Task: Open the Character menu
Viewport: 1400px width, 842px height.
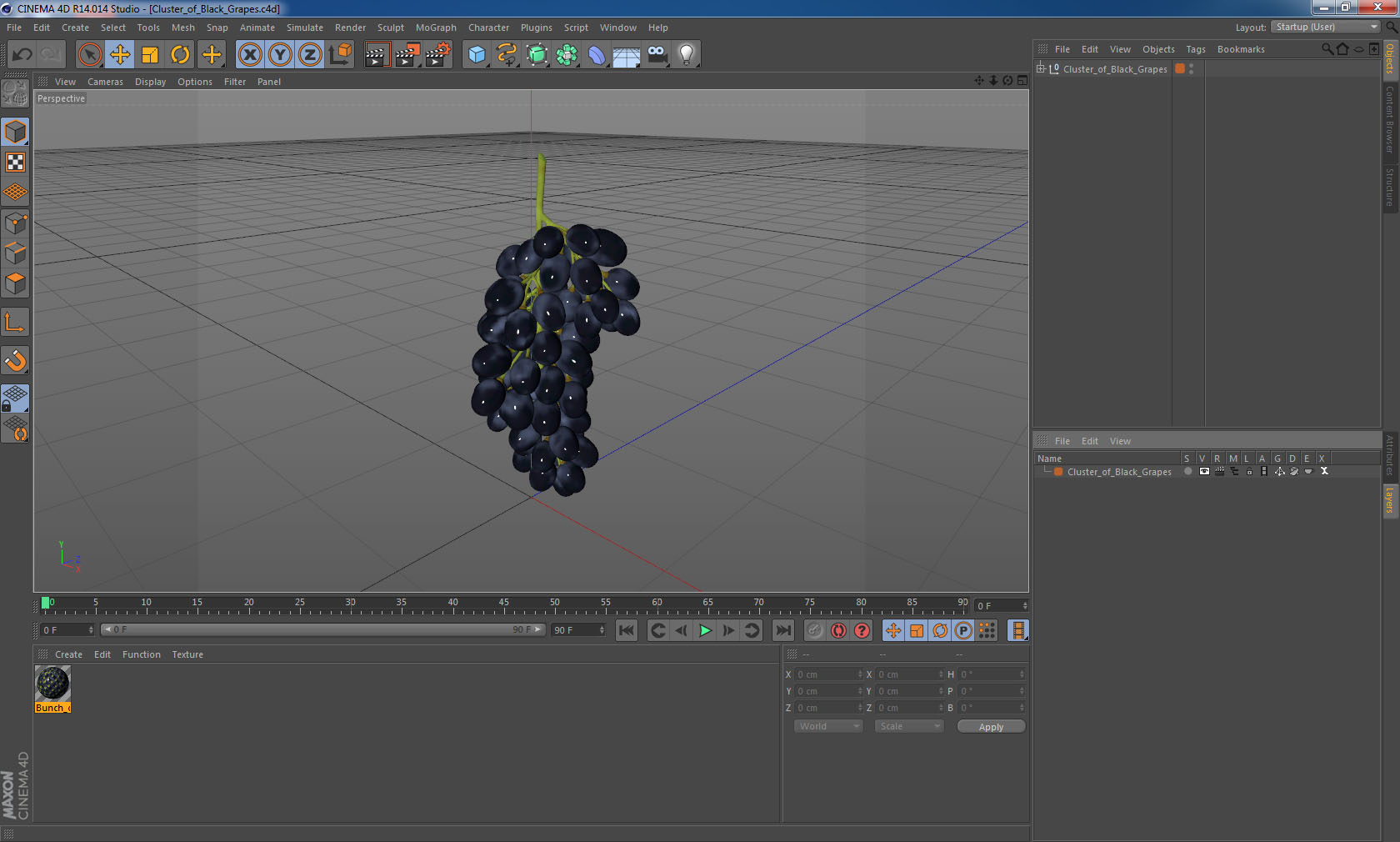Action: click(488, 28)
